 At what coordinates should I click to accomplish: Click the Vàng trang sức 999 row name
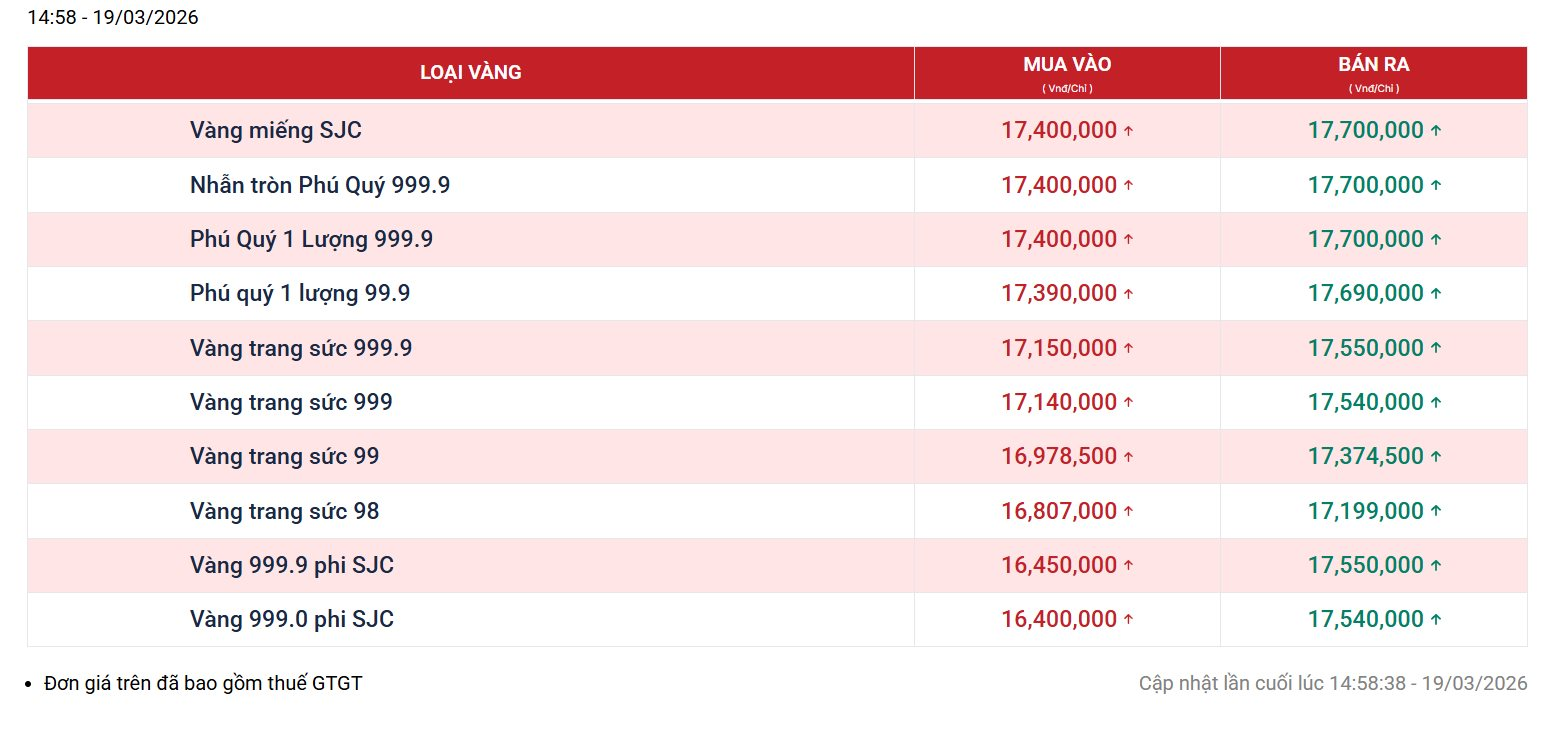point(291,402)
